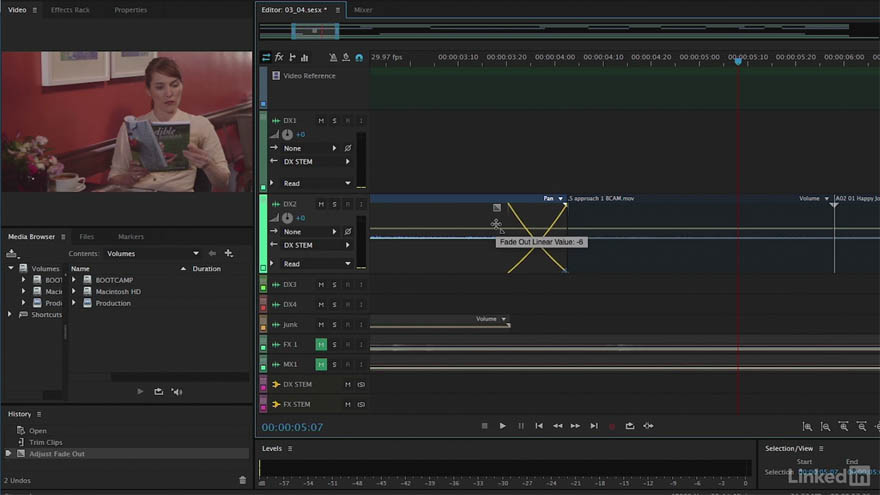880x495 pixels.
Task: Clear history trash icon
Action: pos(242,480)
